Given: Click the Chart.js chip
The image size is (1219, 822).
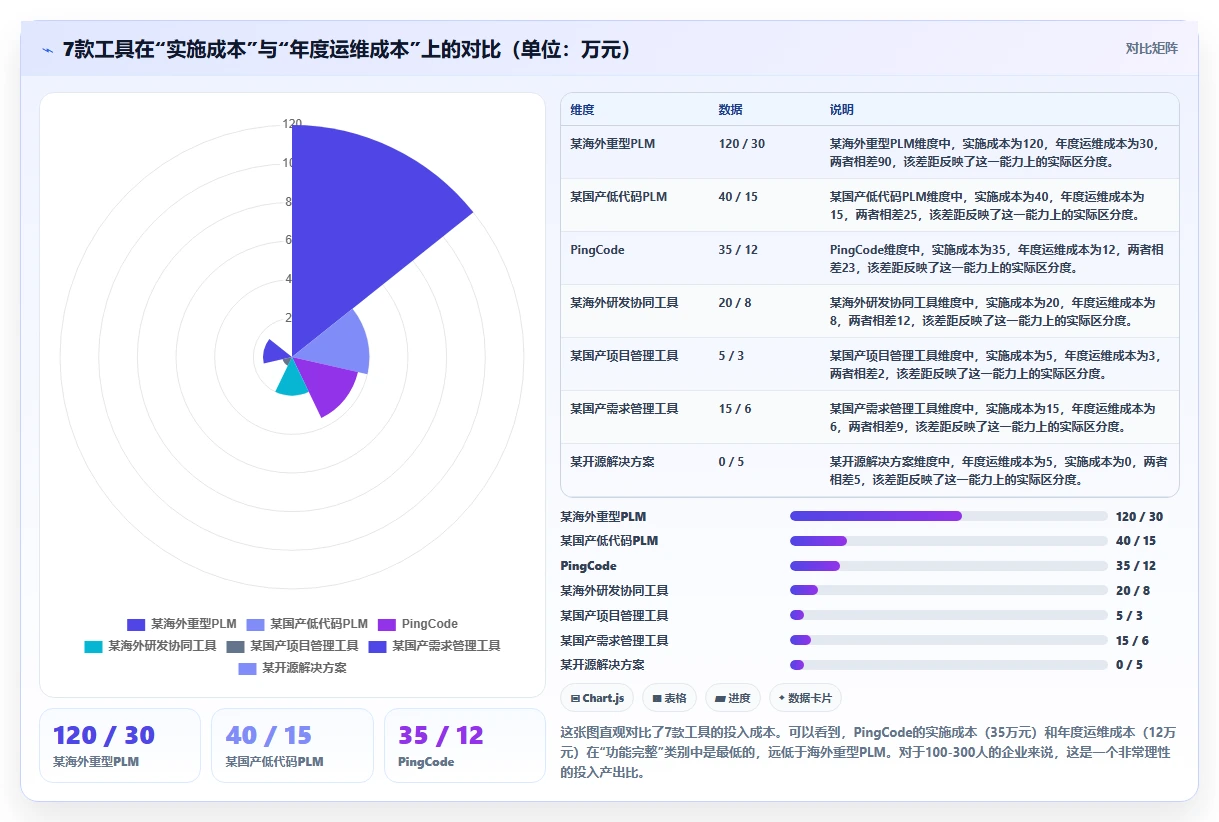Looking at the screenshot, I should click(x=597, y=698).
